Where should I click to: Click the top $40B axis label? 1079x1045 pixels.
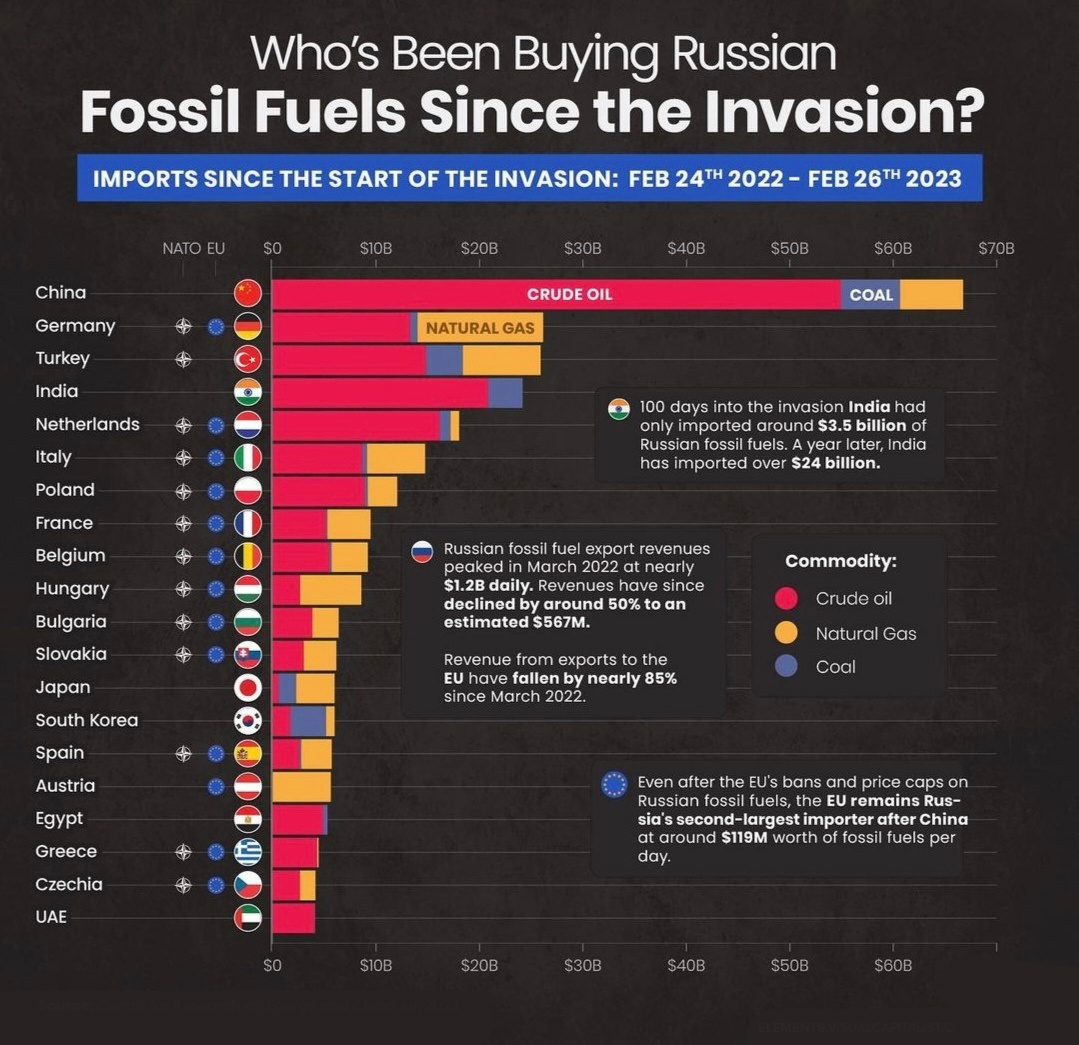click(686, 248)
